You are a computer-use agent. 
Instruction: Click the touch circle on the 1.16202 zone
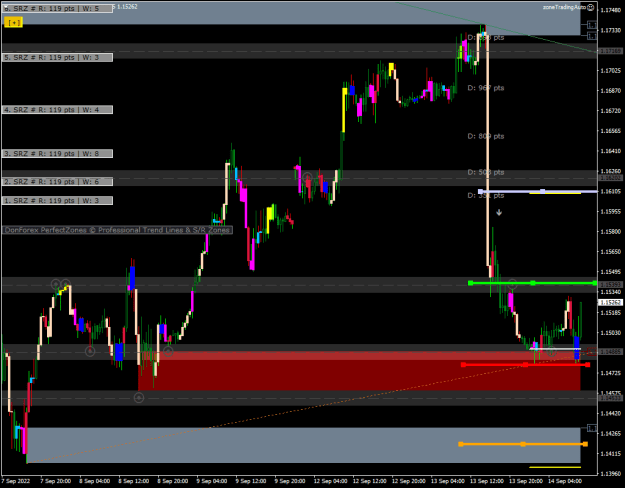point(307,177)
